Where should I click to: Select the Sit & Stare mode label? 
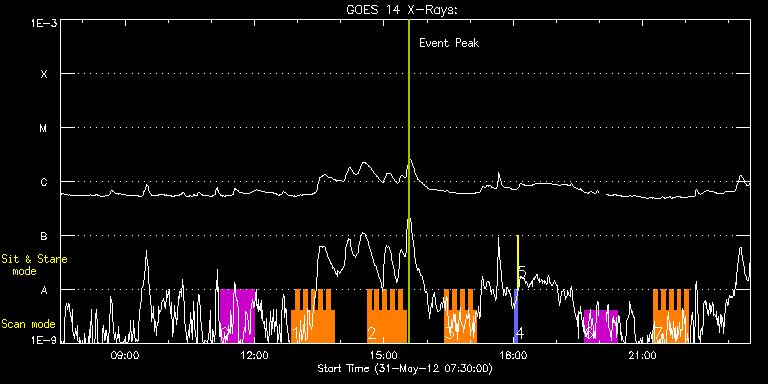[x=34, y=265]
